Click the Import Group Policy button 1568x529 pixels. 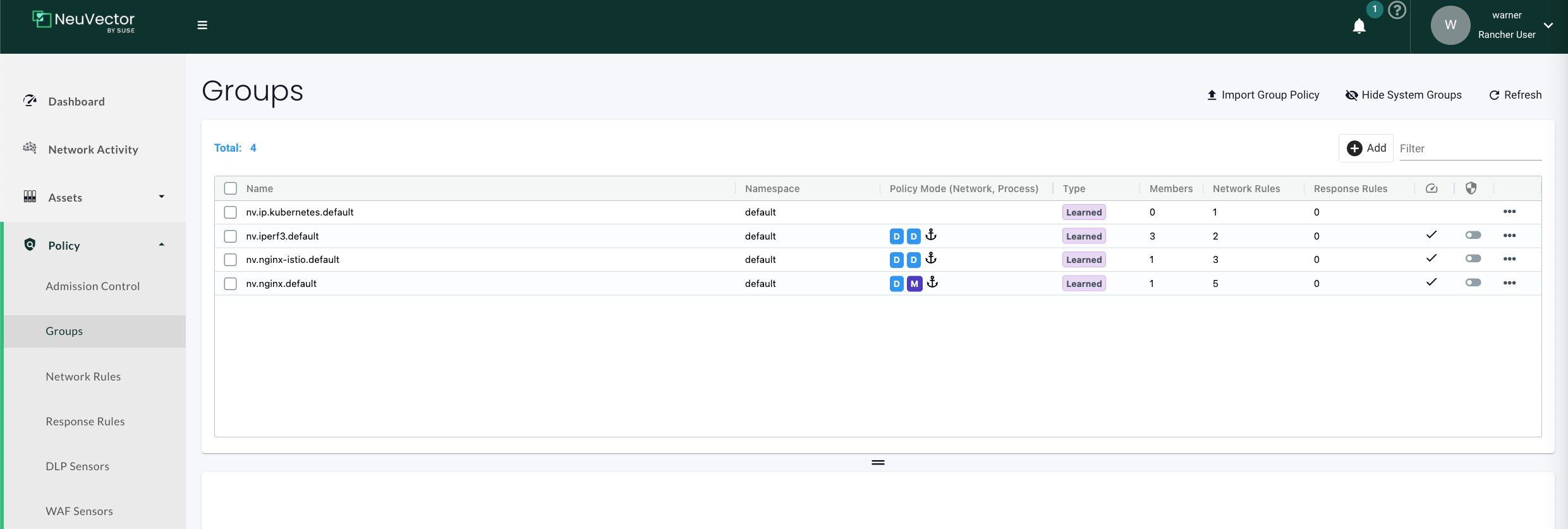(x=1263, y=95)
